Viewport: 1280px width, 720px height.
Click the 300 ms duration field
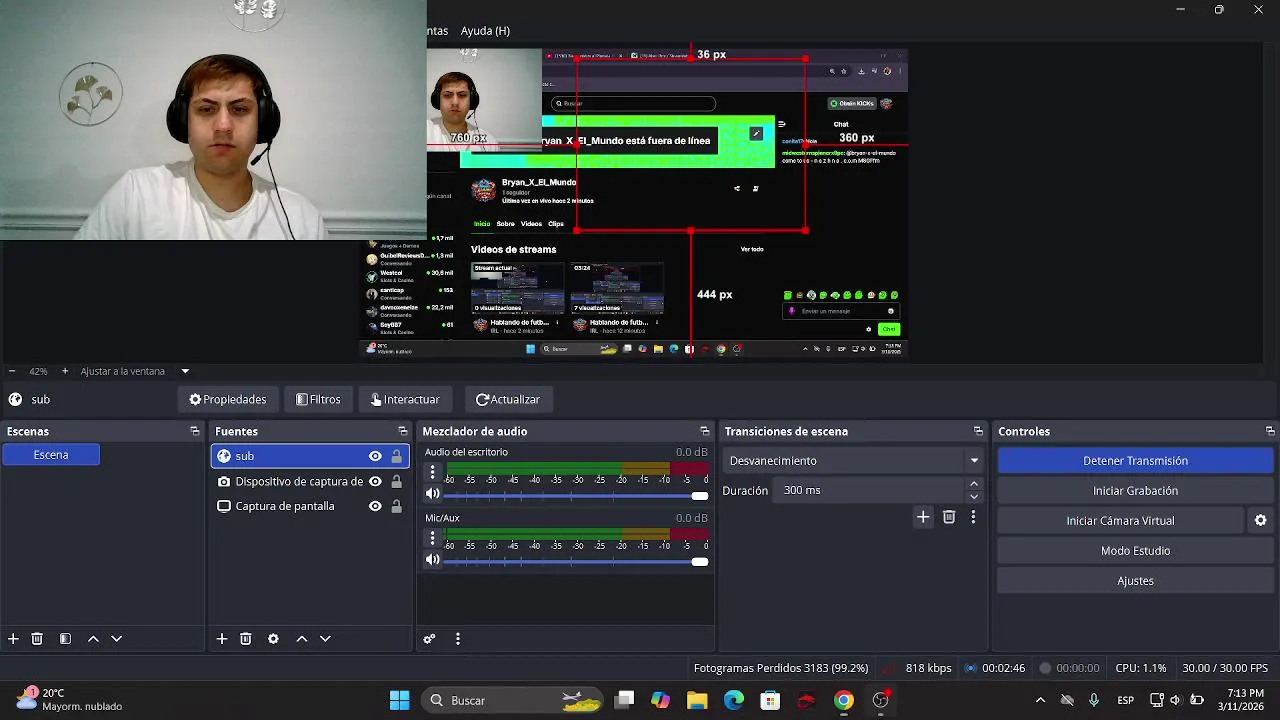tap(868, 491)
